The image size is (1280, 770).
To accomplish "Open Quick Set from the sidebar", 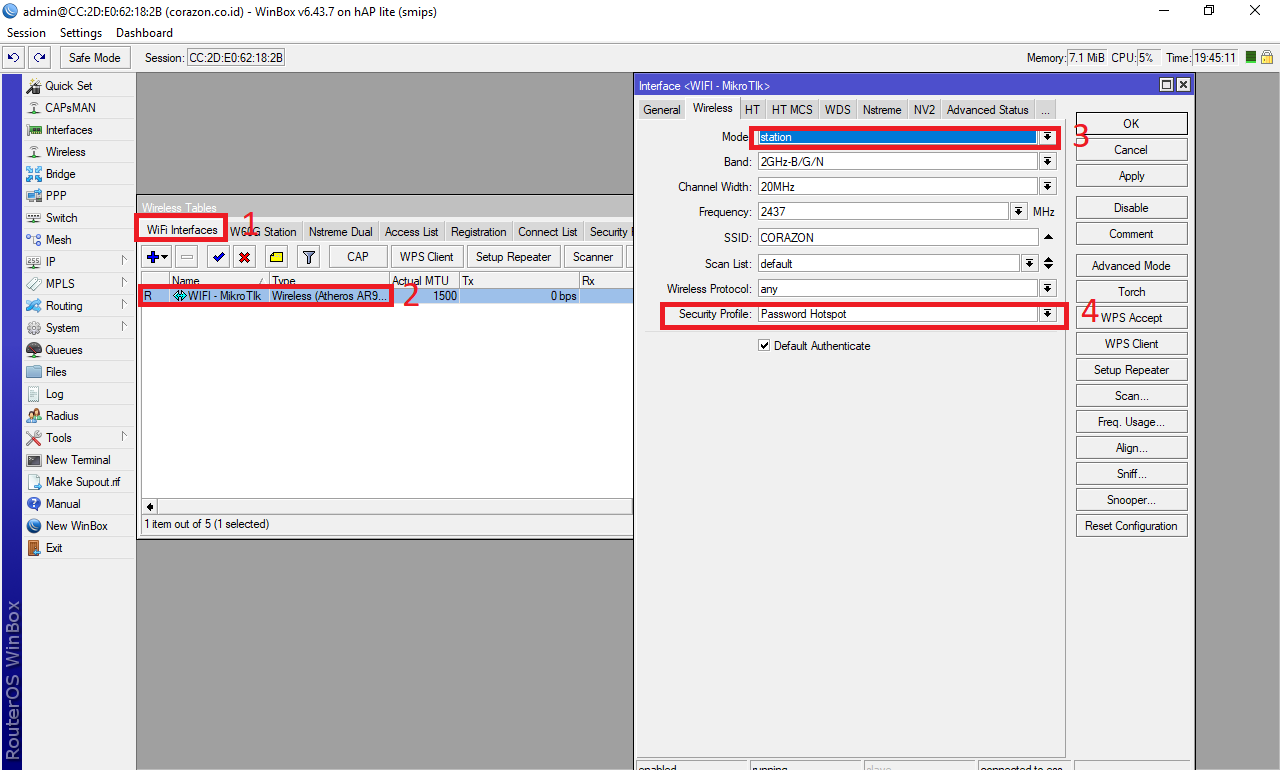I will click(68, 86).
